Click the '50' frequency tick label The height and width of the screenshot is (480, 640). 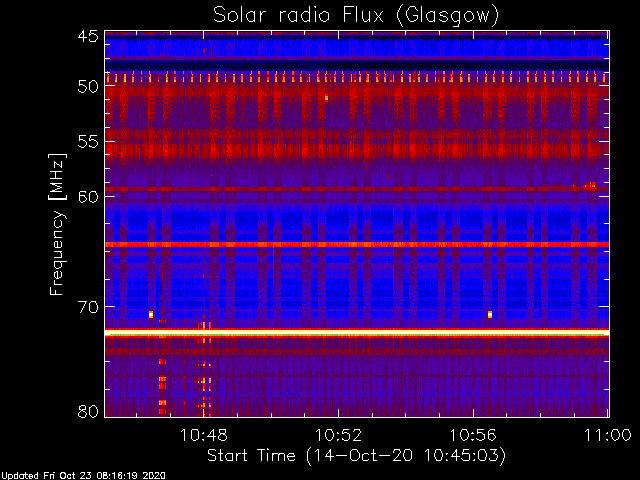coord(88,87)
